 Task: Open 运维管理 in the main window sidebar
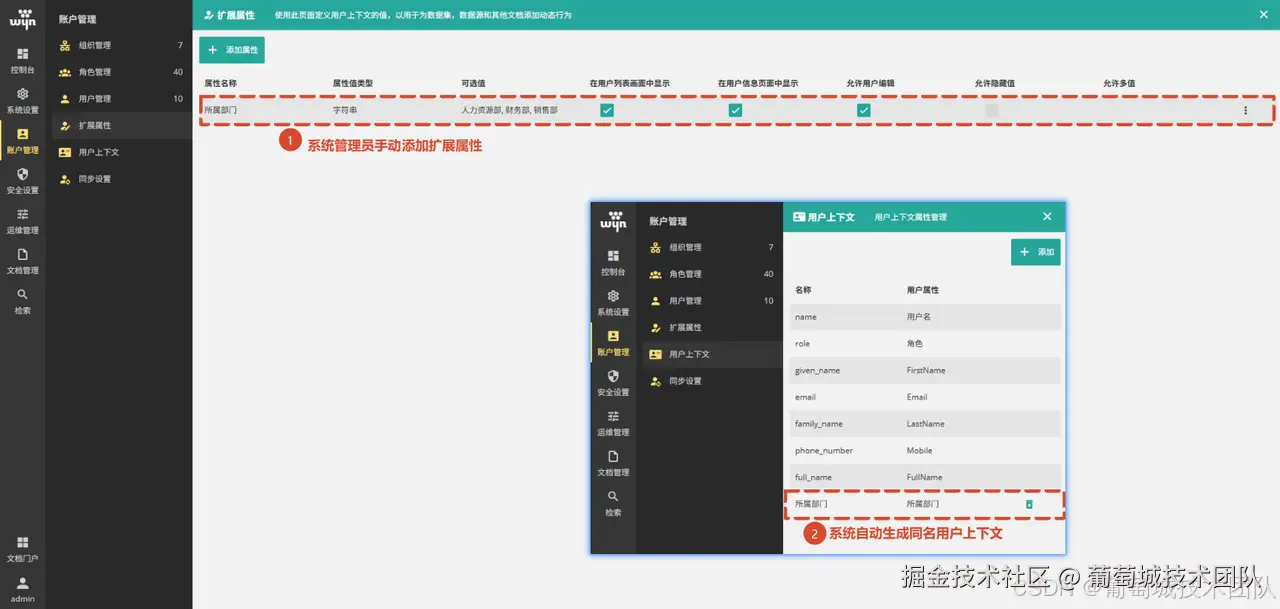(x=22, y=220)
